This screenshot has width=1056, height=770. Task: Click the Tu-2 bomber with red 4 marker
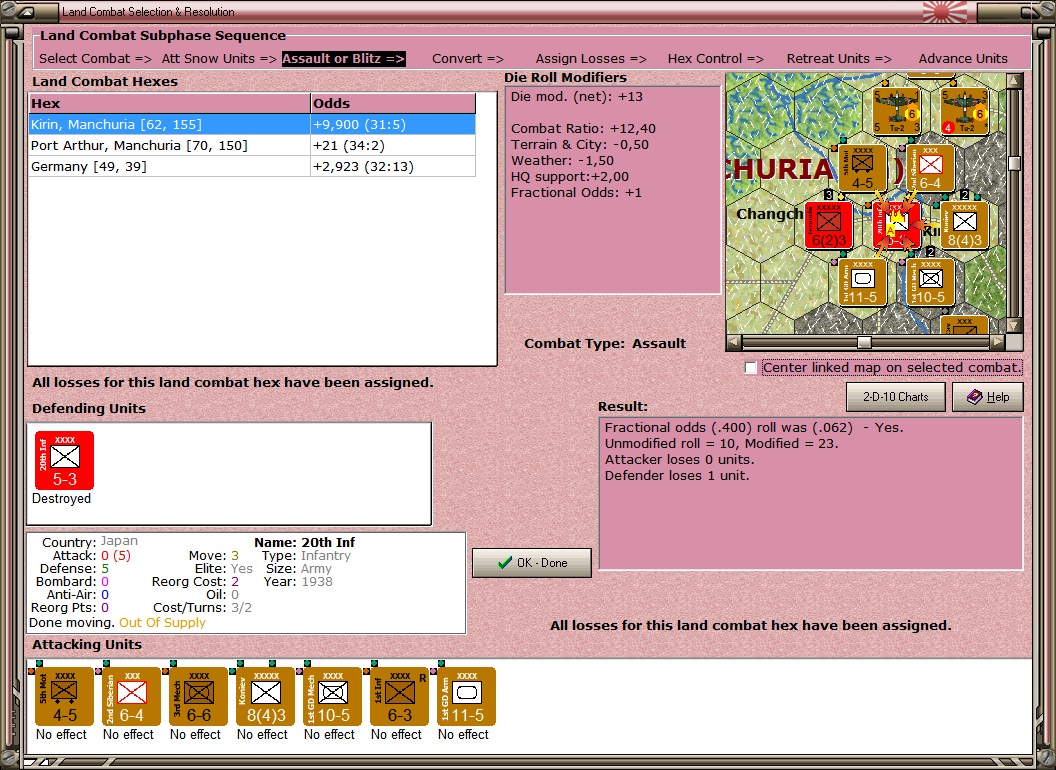point(964,110)
